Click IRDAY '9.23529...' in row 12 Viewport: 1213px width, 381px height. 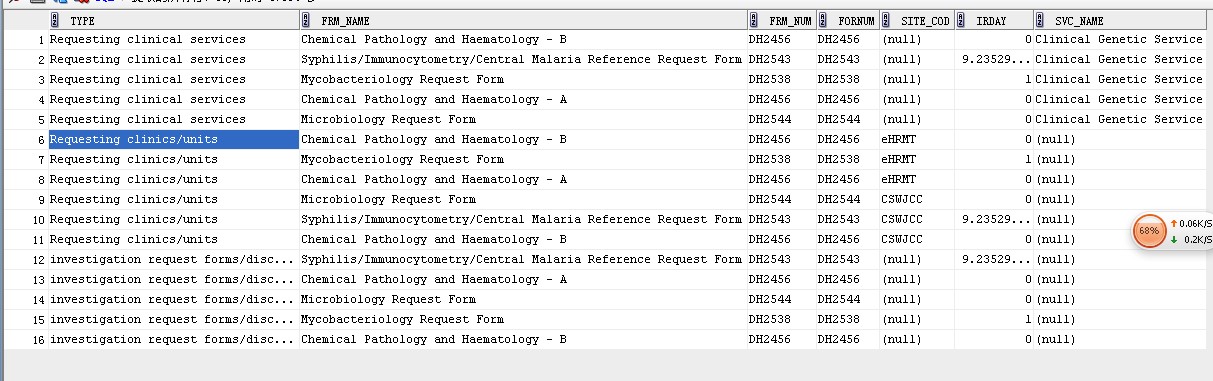[x=997, y=260]
